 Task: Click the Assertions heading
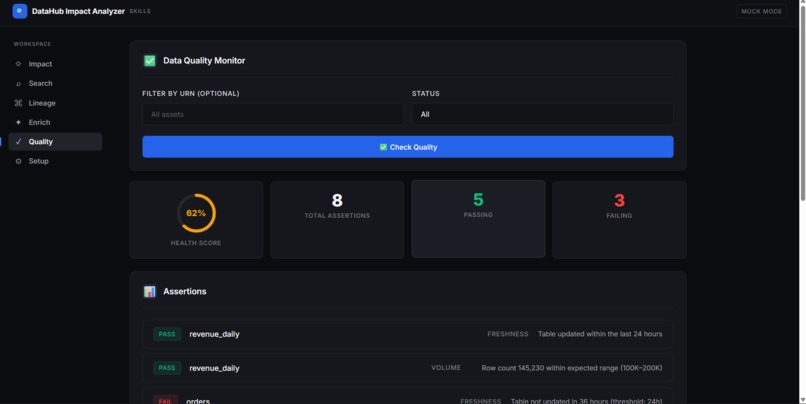pyautogui.click(x=185, y=291)
